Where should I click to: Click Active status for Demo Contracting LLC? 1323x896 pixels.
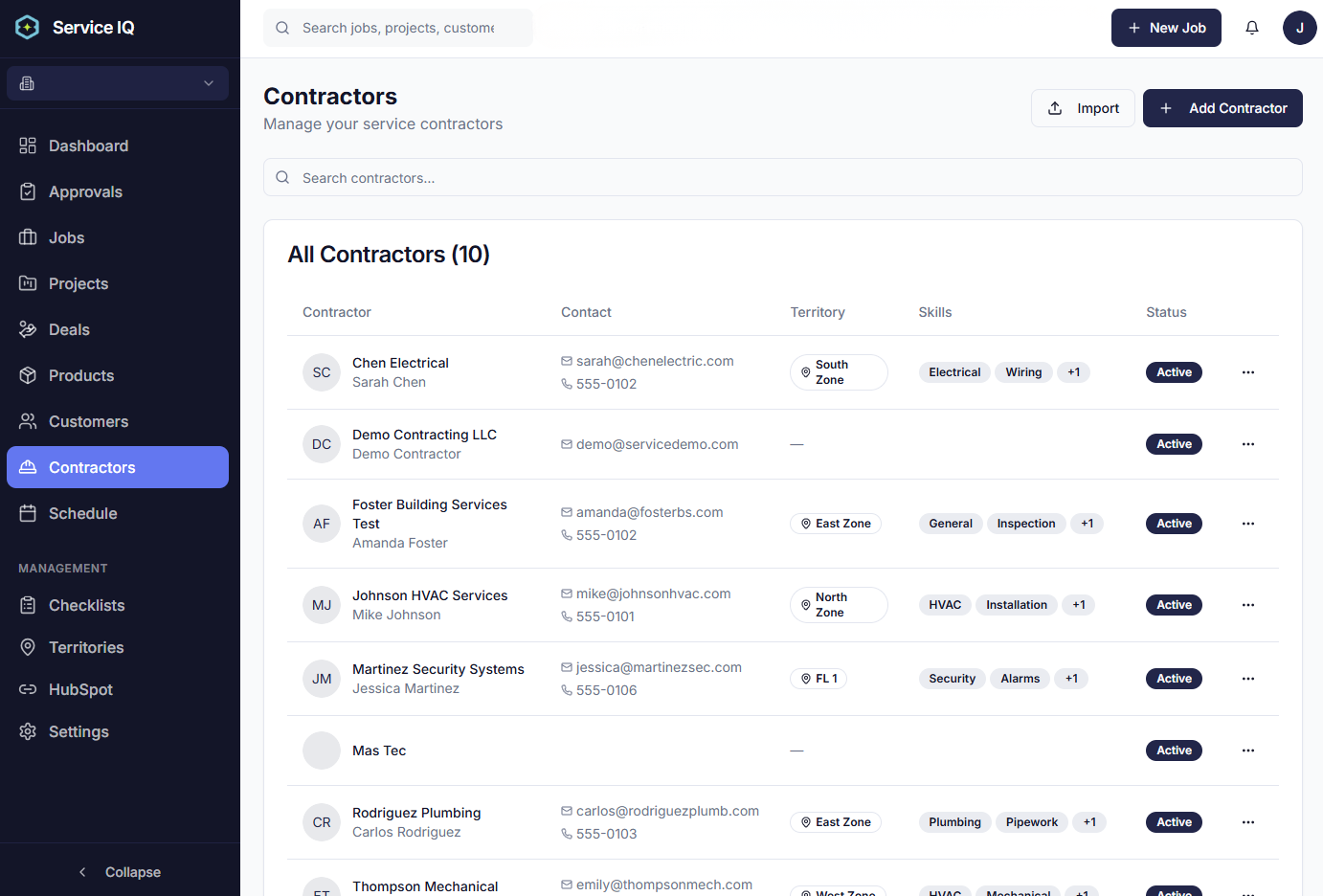point(1174,444)
